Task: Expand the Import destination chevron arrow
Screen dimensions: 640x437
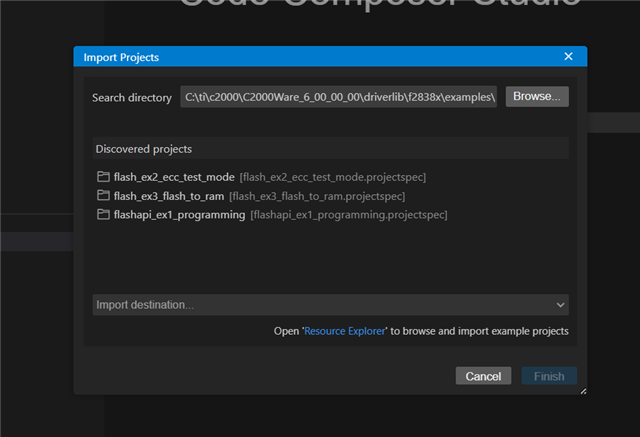Action: [561, 304]
